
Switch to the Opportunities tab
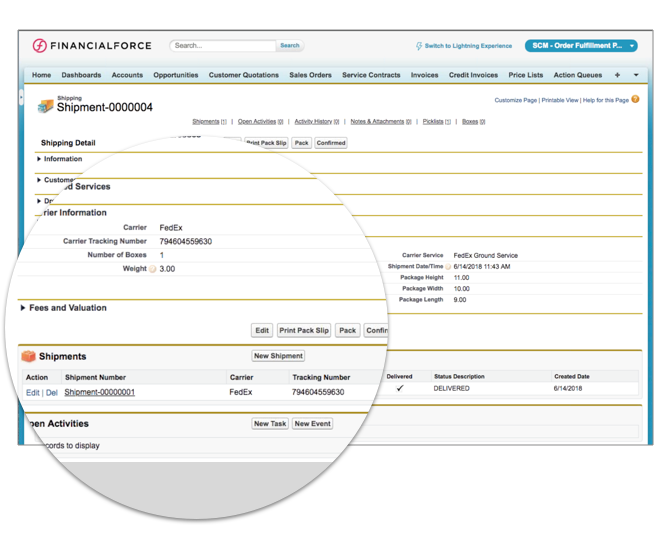tap(176, 75)
